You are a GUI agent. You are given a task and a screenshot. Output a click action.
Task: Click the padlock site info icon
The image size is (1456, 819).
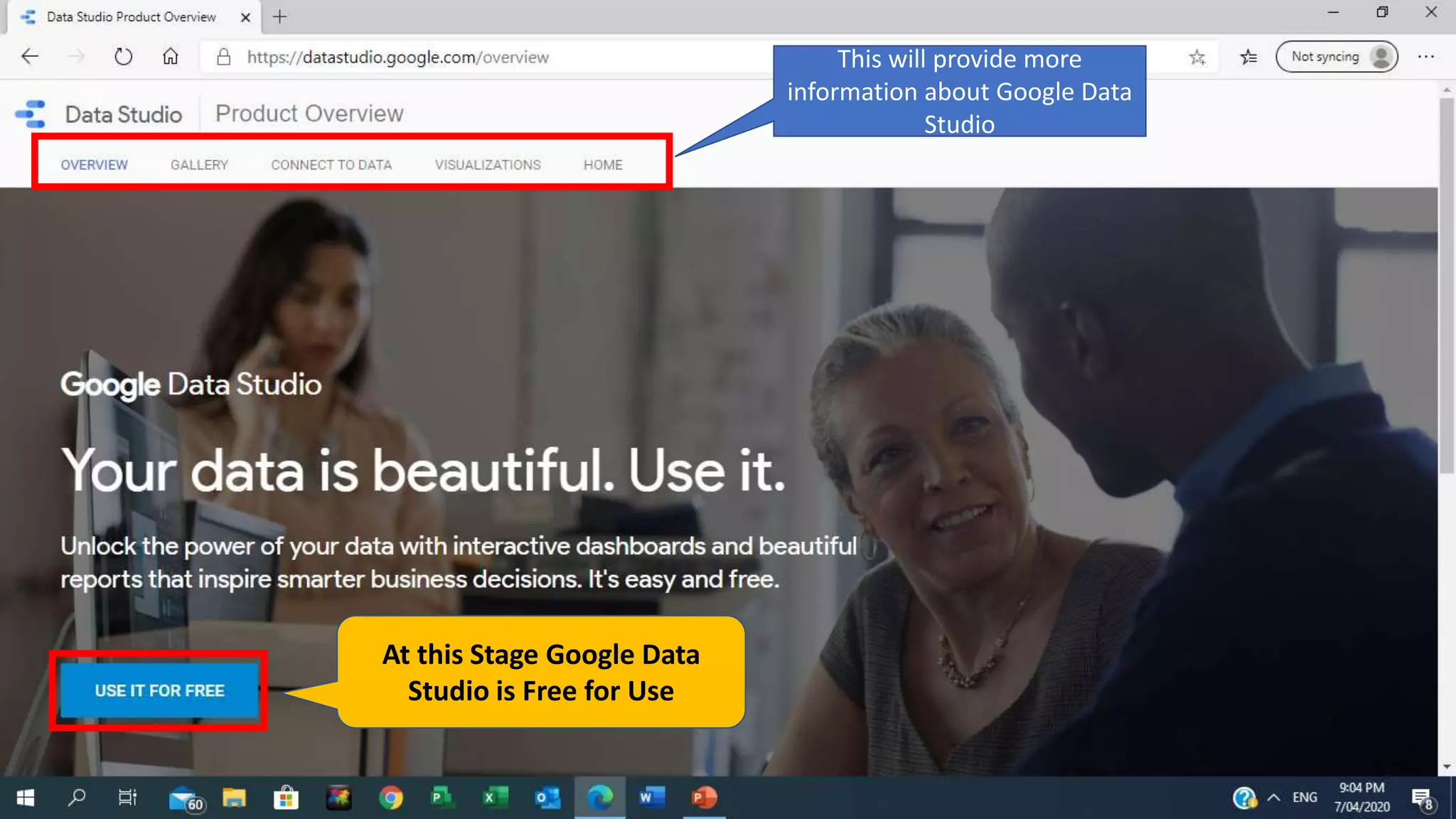[x=224, y=57]
